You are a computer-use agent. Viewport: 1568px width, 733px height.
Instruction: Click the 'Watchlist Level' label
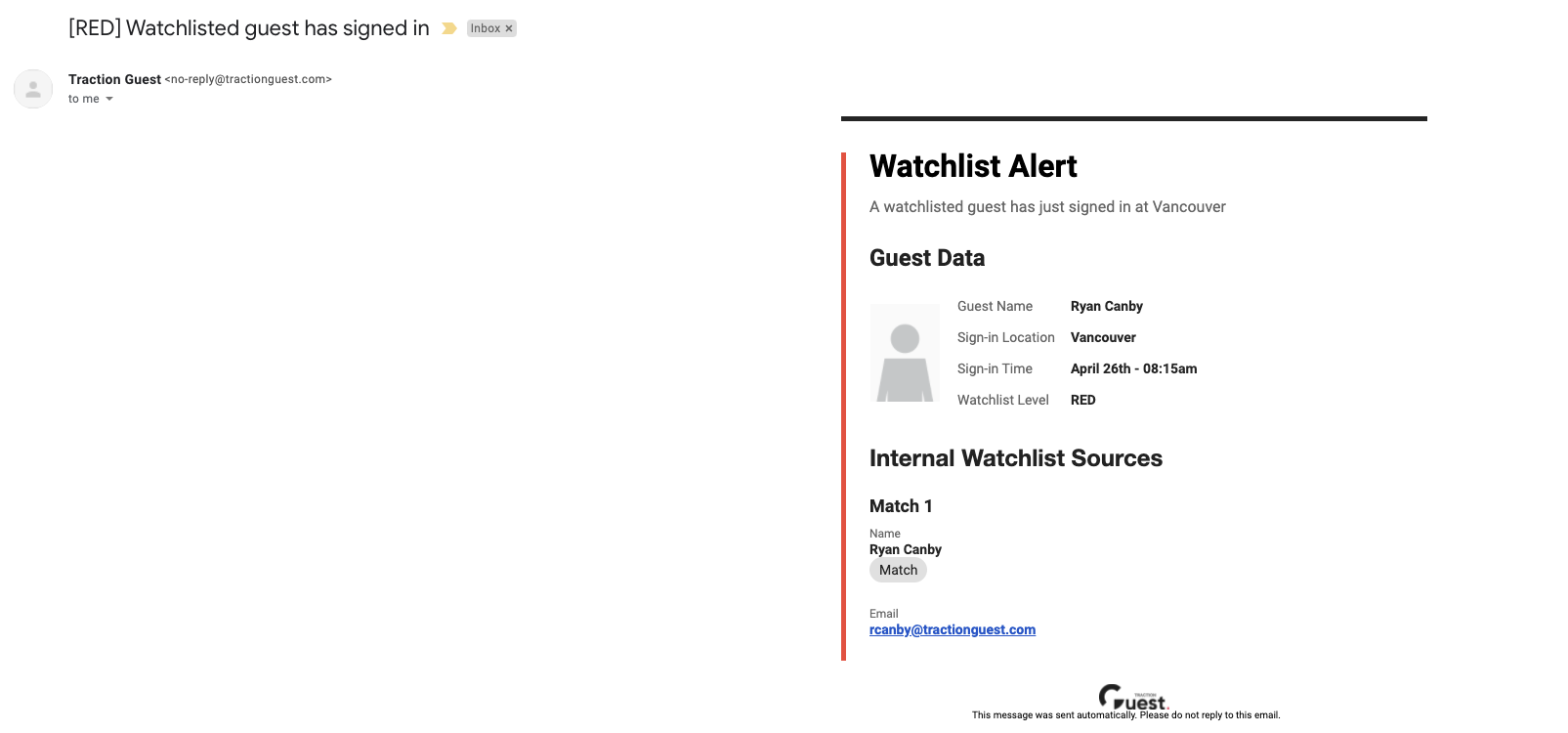[x=1003, y=400]
